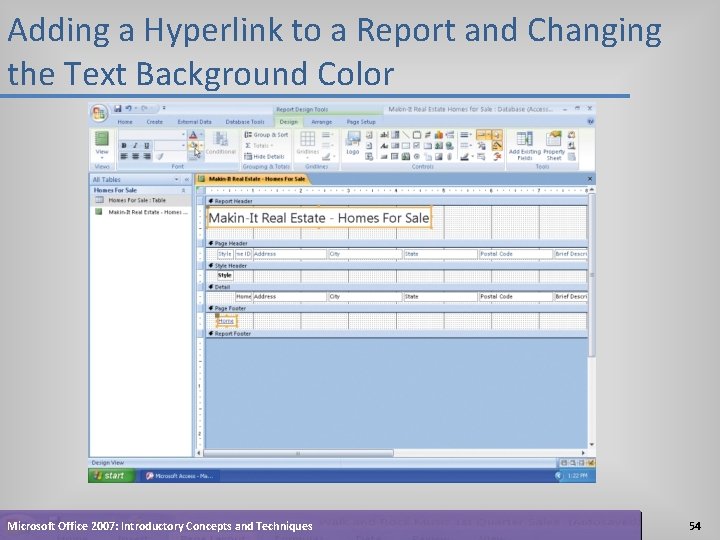Apply the Fill/Back Color paint bucket
Viewport: 720px width, 540px height.
point(194,146)
